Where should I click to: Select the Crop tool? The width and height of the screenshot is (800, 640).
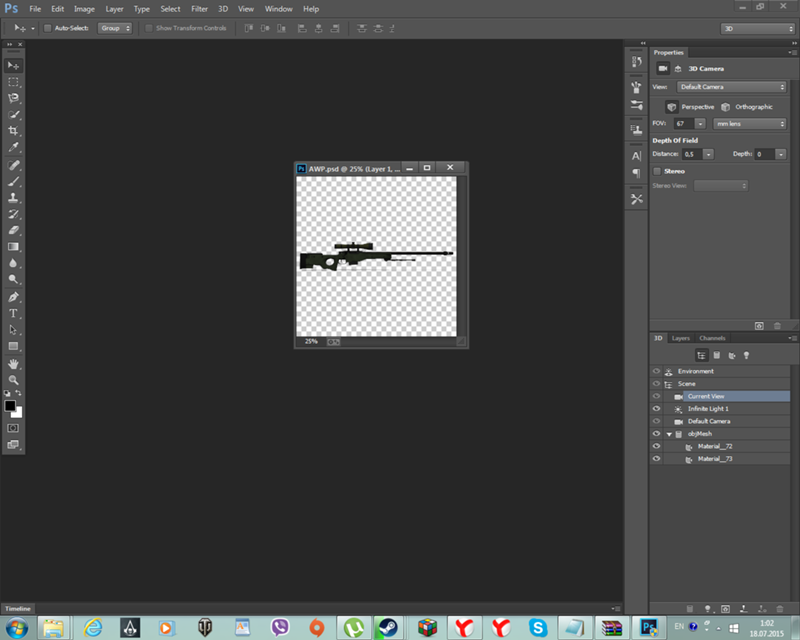pyautogui.click(x=14, y=131)
